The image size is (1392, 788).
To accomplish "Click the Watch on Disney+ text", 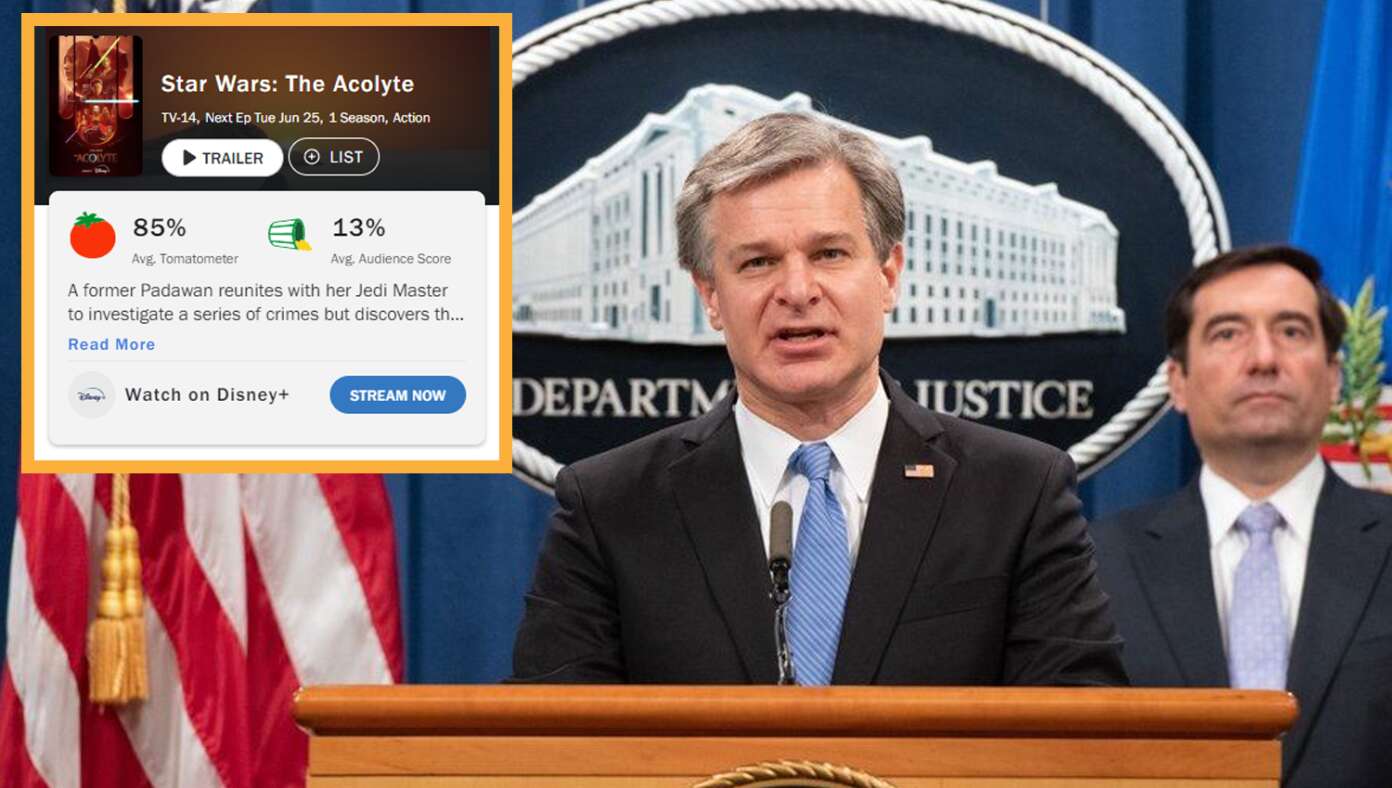I will pos(207,395).
